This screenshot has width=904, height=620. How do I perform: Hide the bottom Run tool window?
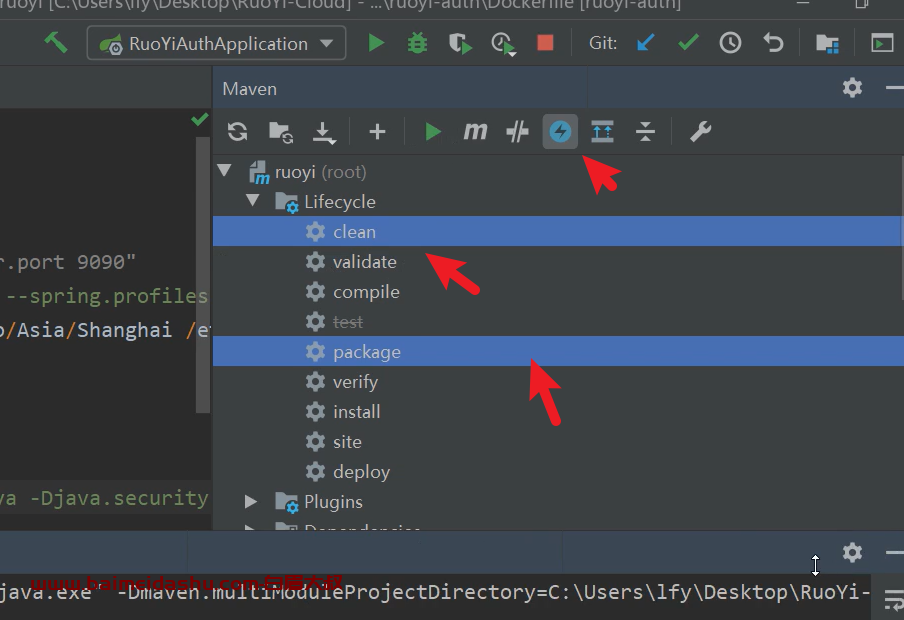click(894, 553)
